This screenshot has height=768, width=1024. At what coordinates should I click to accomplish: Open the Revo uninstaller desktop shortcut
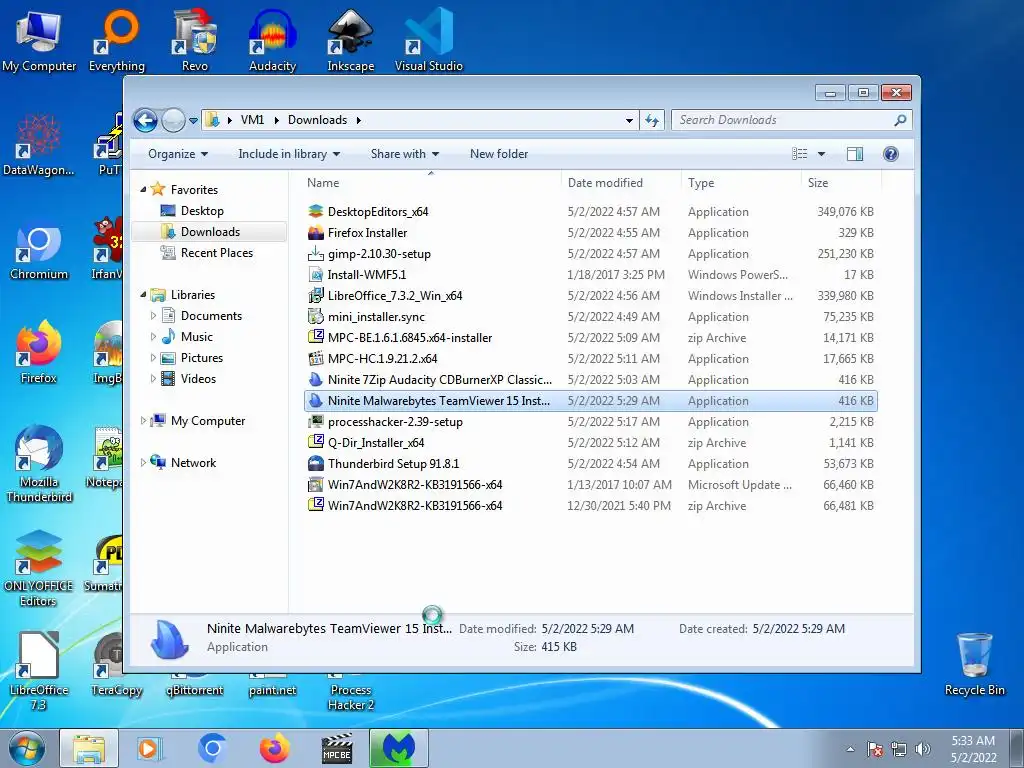click(195, 41)
